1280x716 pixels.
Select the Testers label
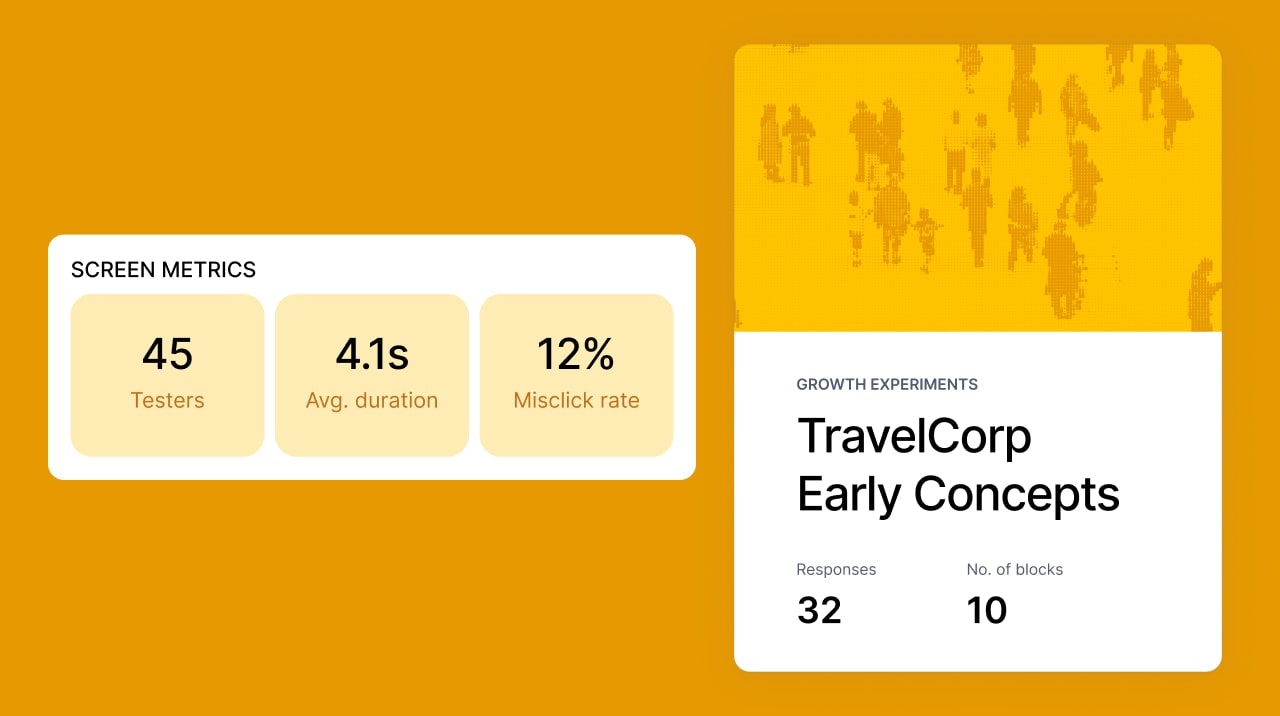tap(167, 401)
